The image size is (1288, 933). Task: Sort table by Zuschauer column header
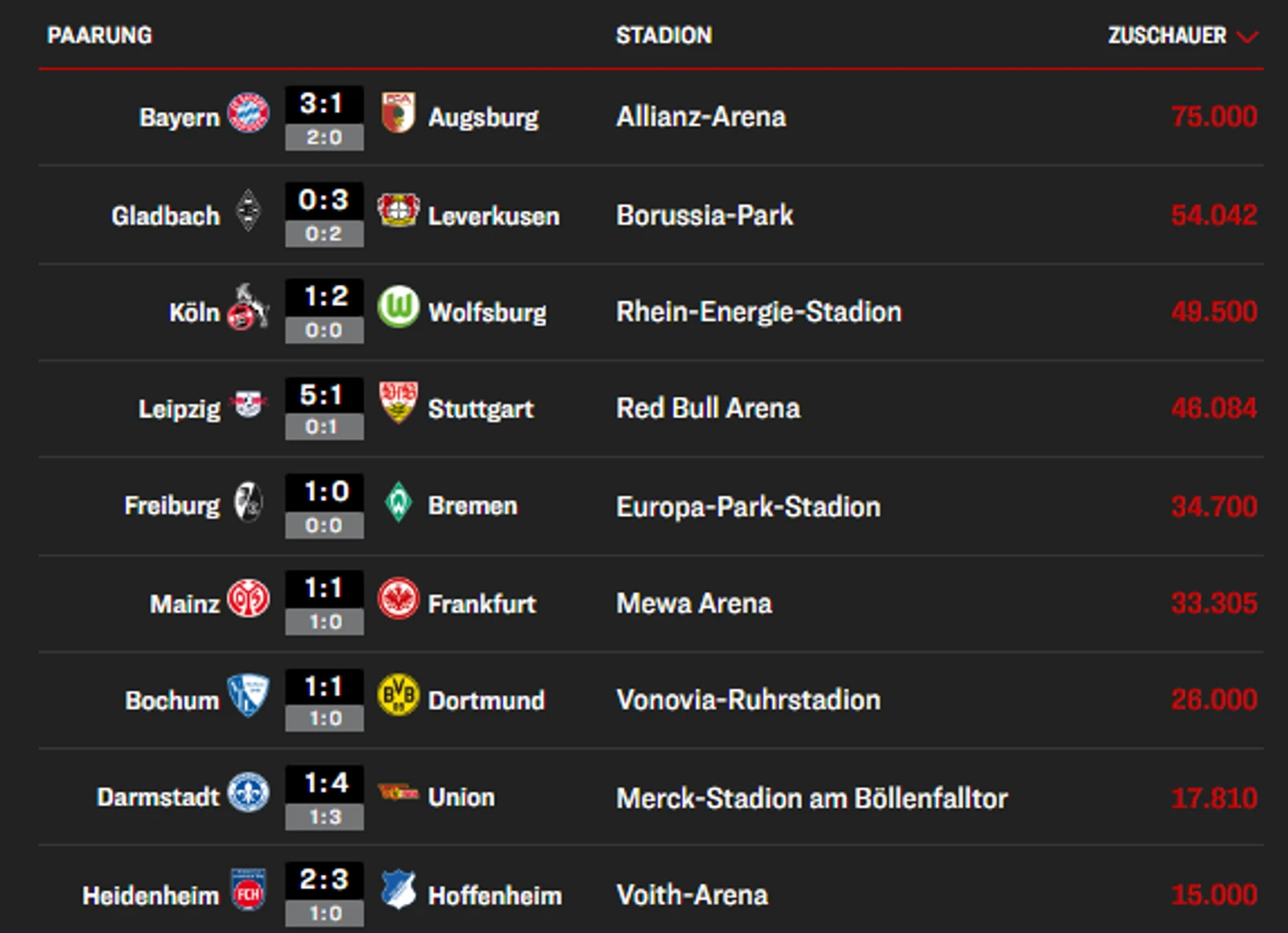pyautogui.click(x=1166, y=35)
